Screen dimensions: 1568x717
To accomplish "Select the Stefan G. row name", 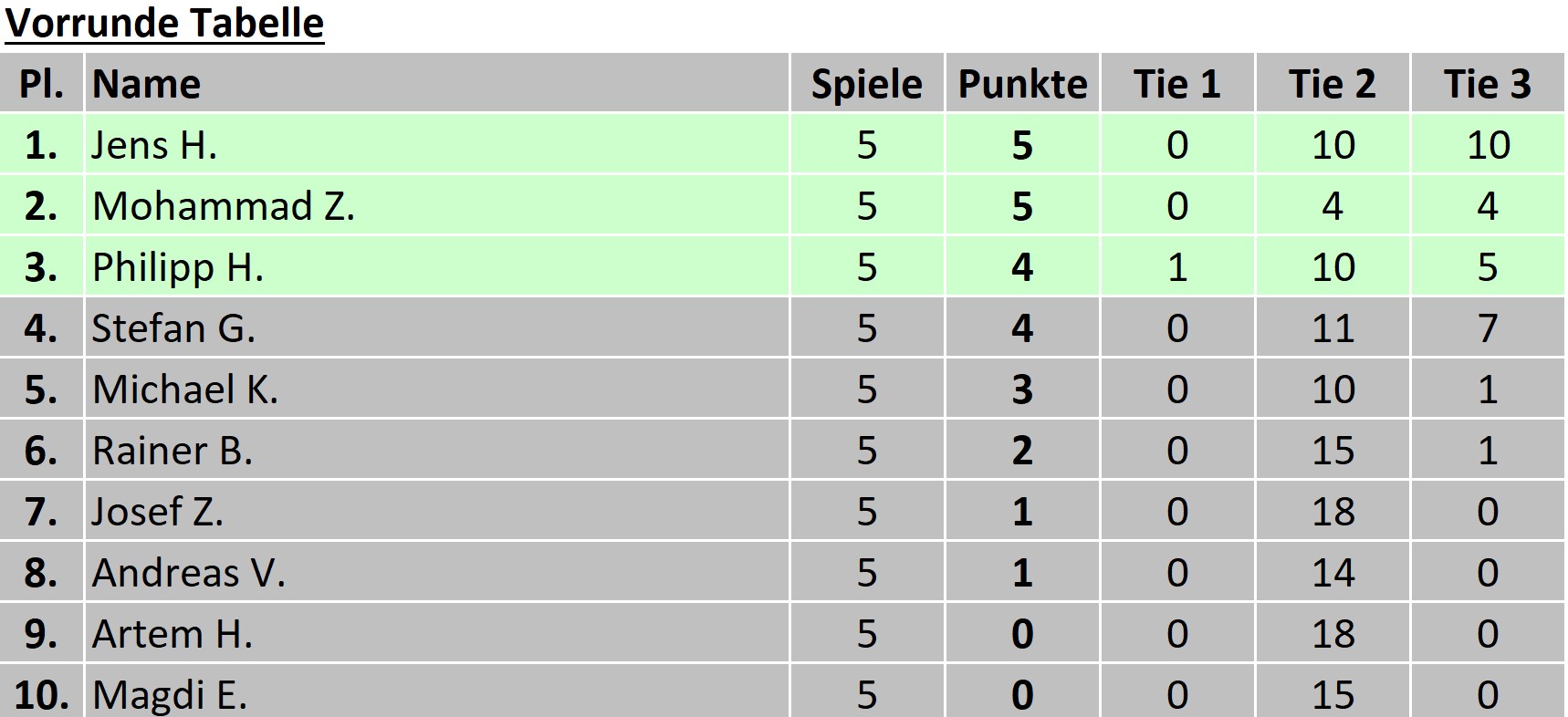I will coord(173,328).
